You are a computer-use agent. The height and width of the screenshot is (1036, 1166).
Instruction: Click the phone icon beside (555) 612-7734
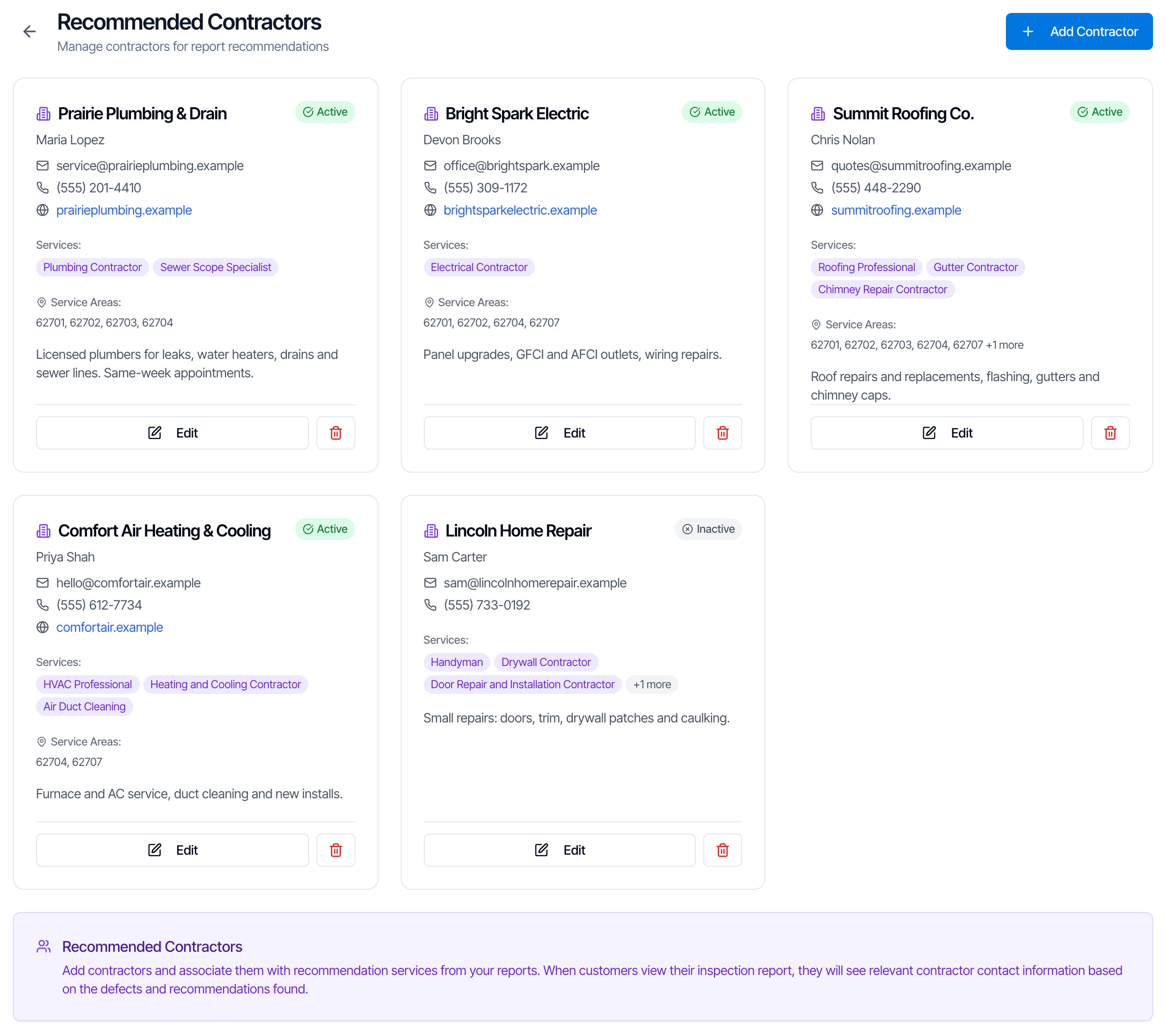[x=43, y=605]
